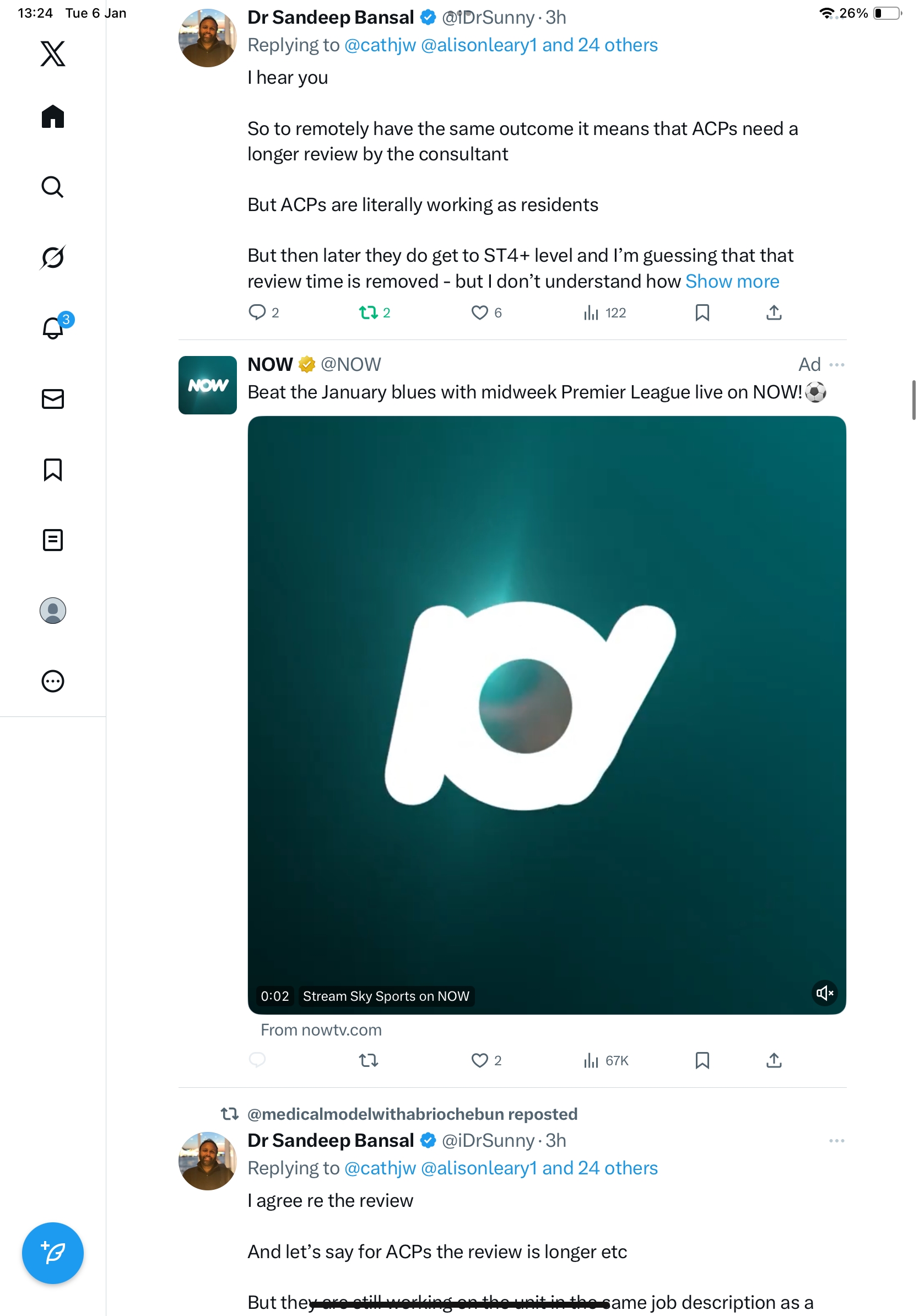Open the X logo home link
Image resolution: width=919 pixels, height=1316 pixels.
(x=53, y=54)
